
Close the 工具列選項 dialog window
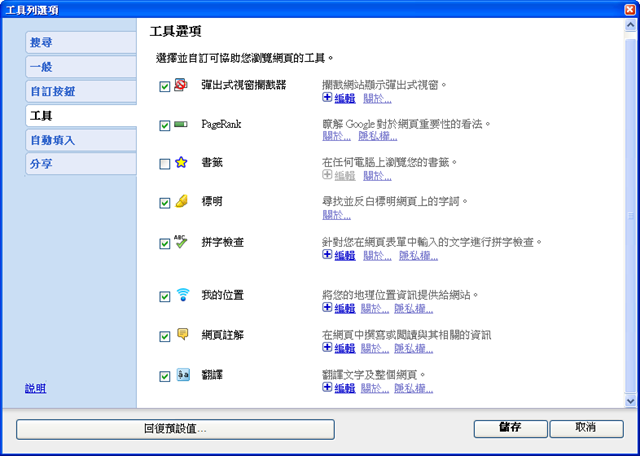click(630, 9)
